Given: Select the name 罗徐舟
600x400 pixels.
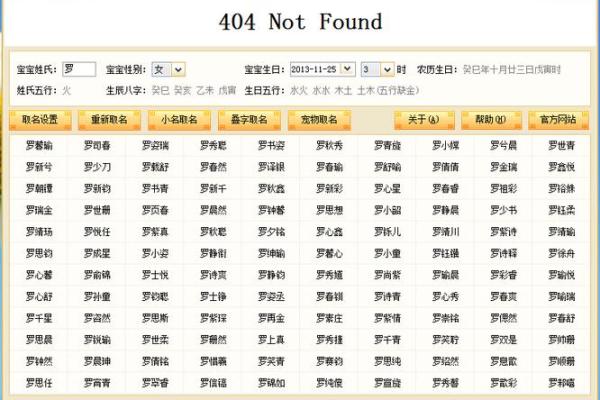Looking at the screenshot, I should pos(561,253).
